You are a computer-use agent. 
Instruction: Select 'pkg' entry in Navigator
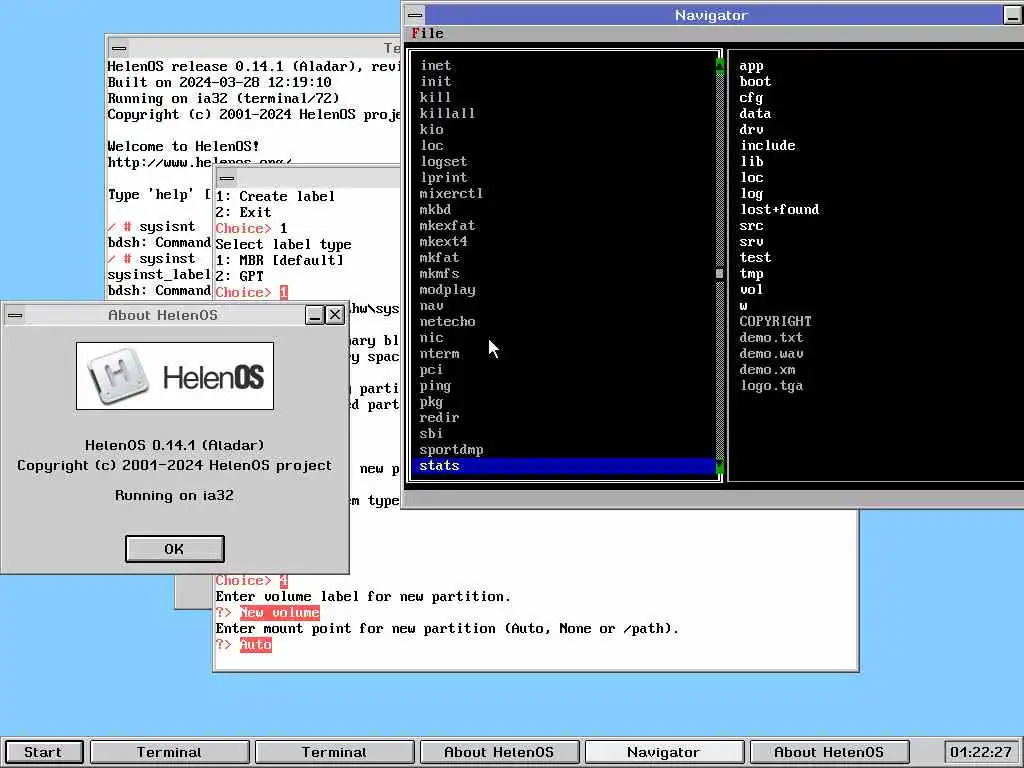click(432, 401)
